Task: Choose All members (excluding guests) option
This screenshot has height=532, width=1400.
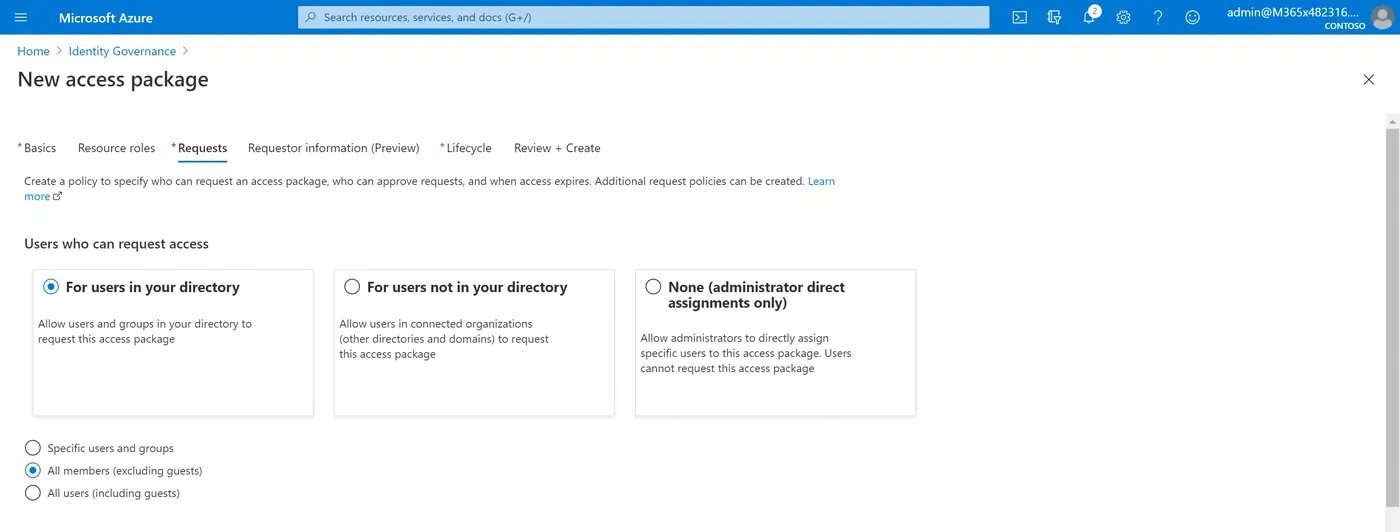Action: pyautogui.click(x=33, y=470)
